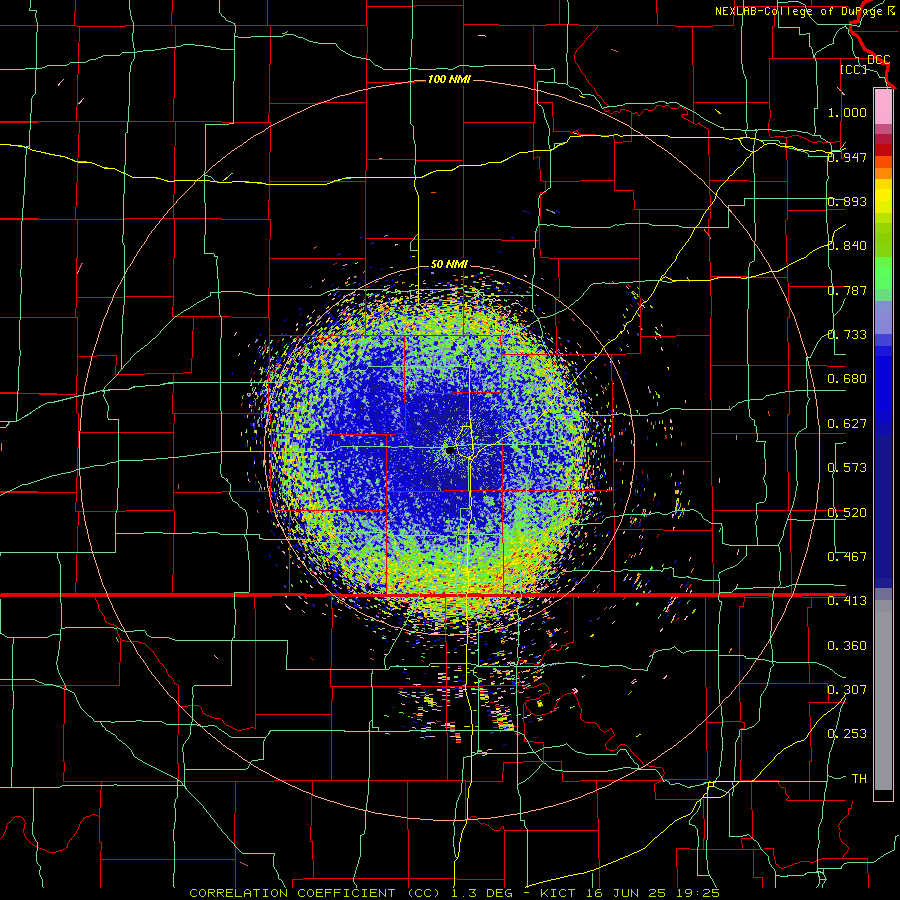Select the 1.000 scale value label
The width and height of the screenshot is (900, 900).
847,112
